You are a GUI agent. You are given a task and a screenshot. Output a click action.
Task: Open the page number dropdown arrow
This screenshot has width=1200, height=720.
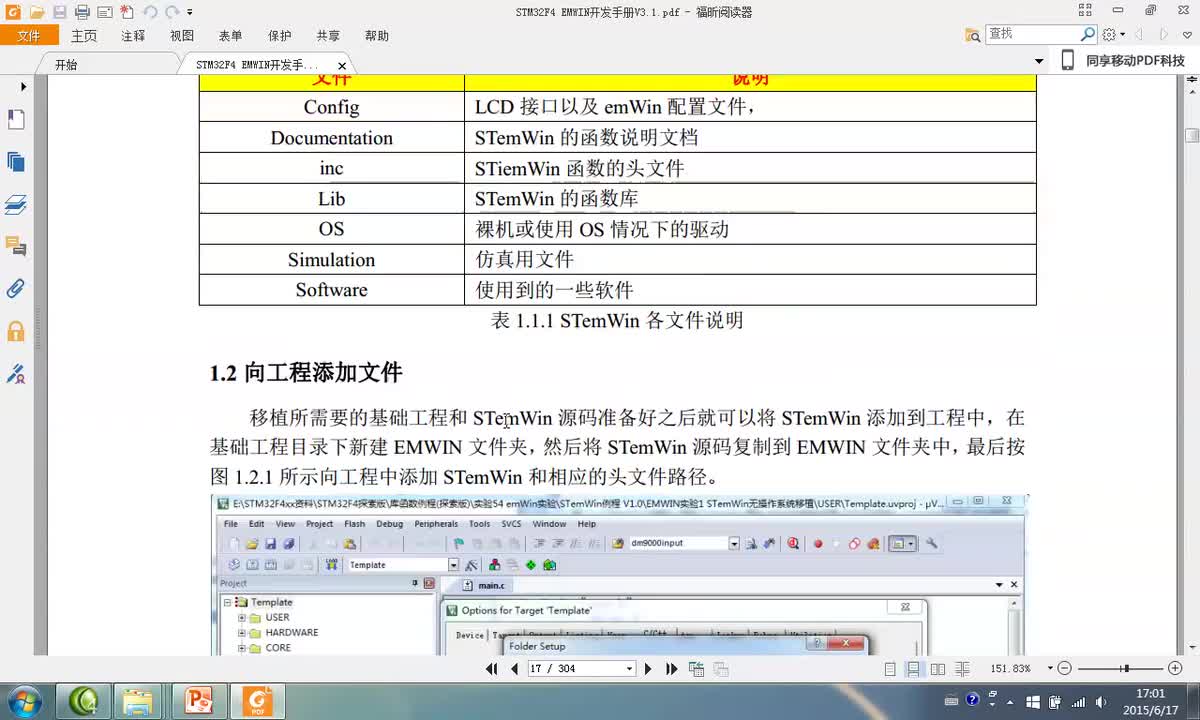[629, 669]
